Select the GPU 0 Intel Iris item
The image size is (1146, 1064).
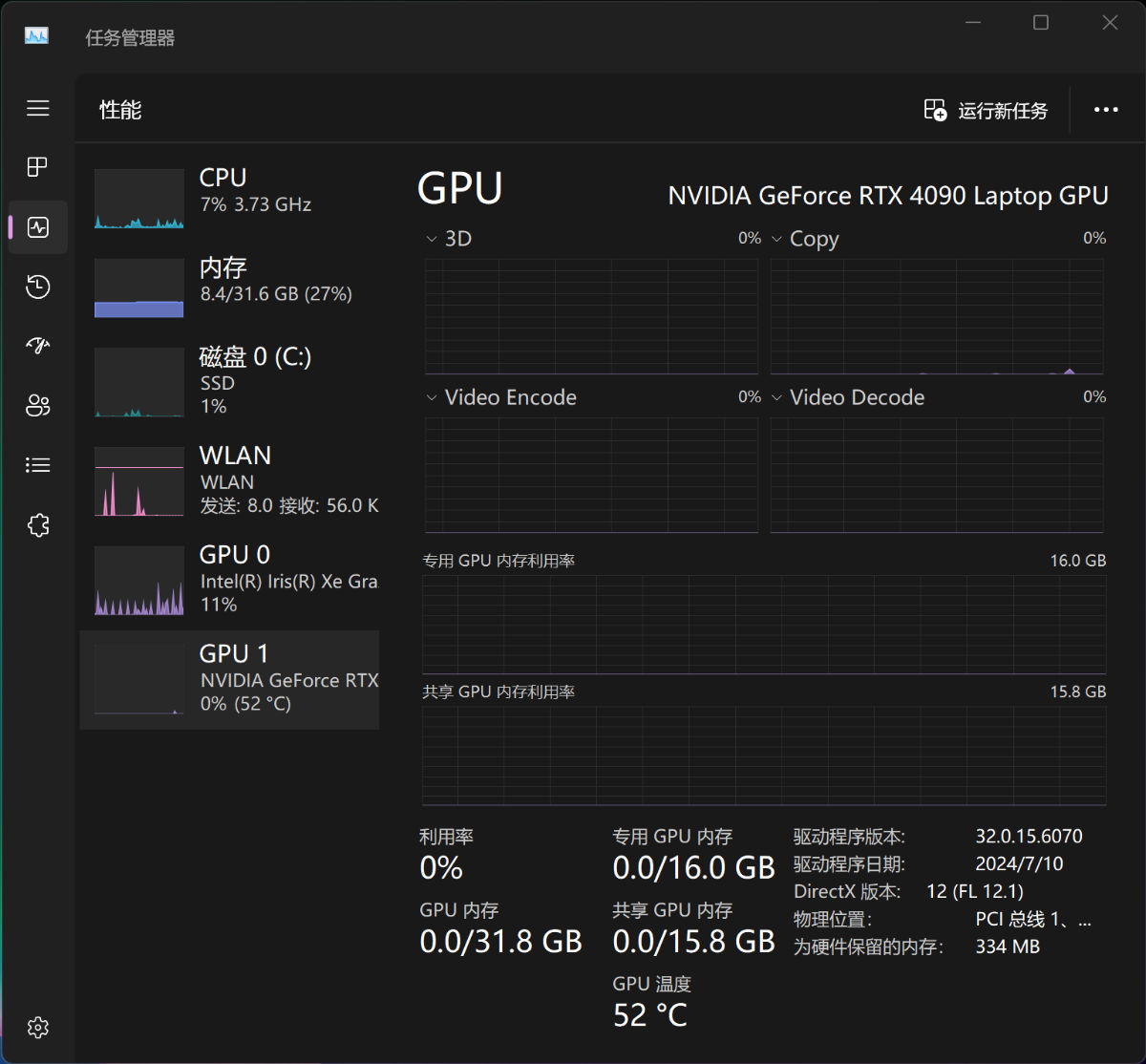tap(229, 580)
